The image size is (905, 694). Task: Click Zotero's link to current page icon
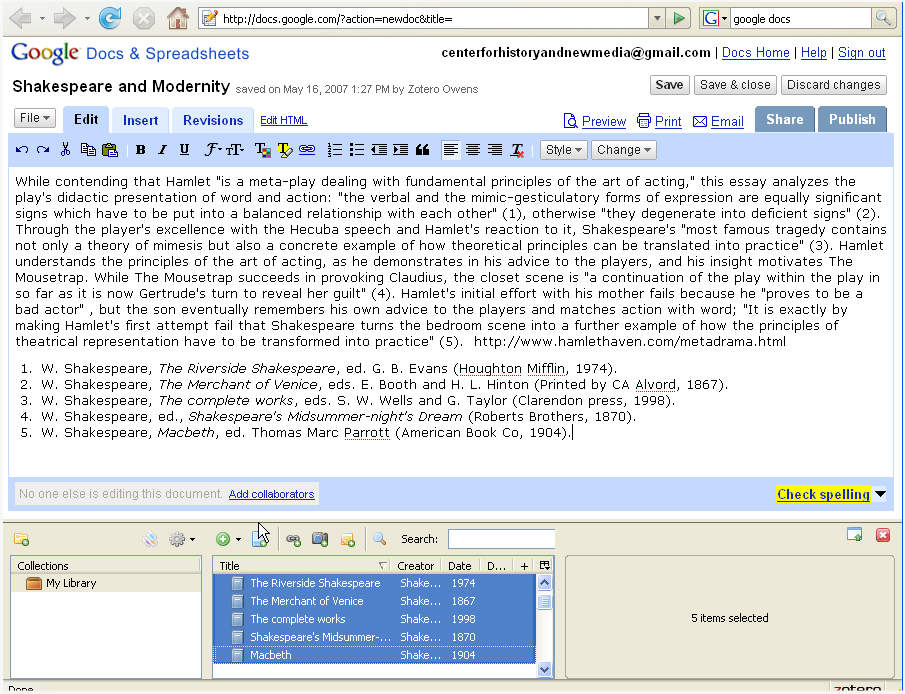click(x=294, y=540)
